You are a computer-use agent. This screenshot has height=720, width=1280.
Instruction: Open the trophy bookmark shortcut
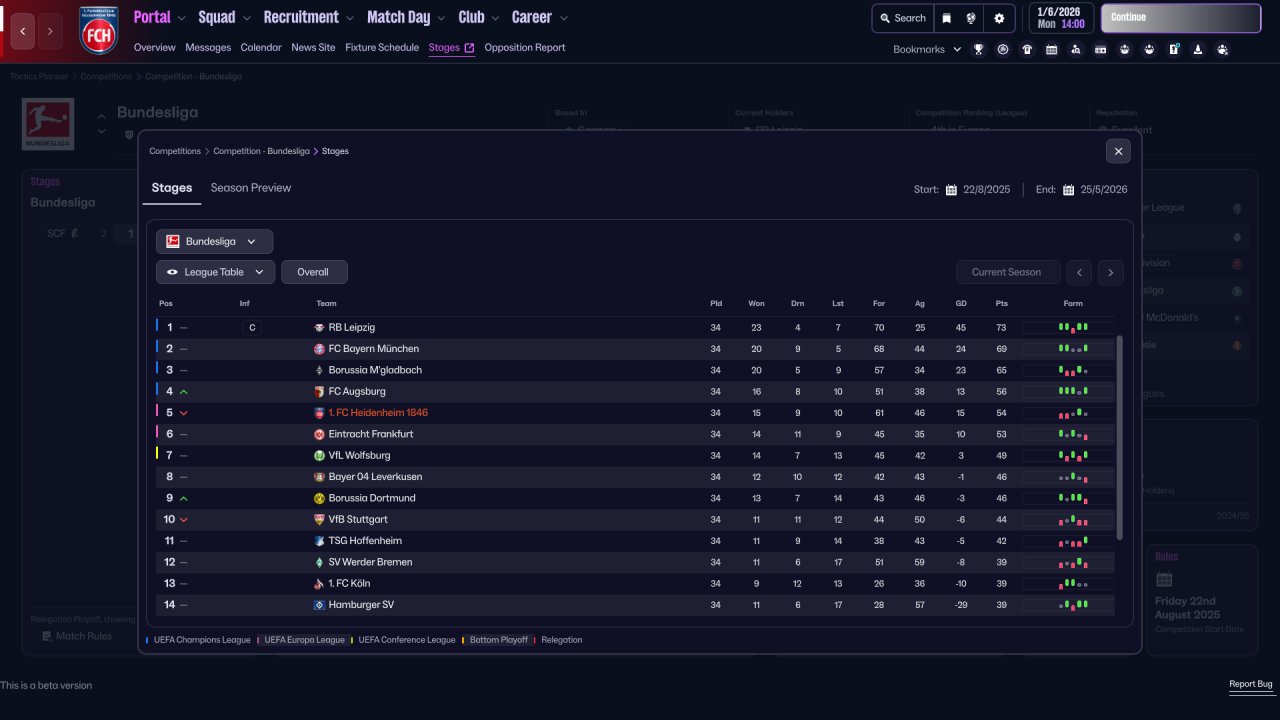[978, 49]
